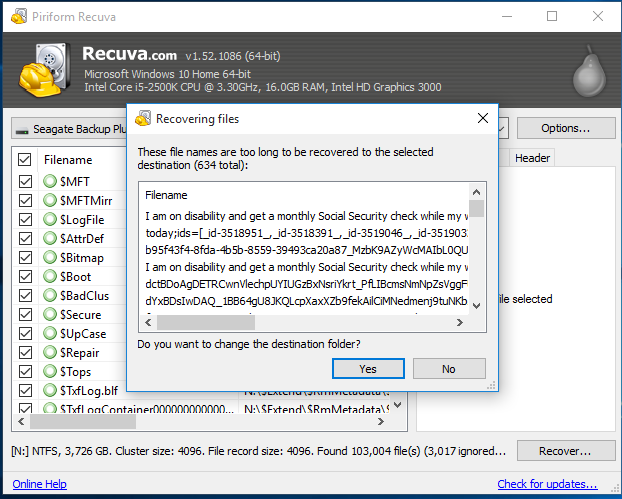Click the green status icon for $Tops

tap(50, 371)
